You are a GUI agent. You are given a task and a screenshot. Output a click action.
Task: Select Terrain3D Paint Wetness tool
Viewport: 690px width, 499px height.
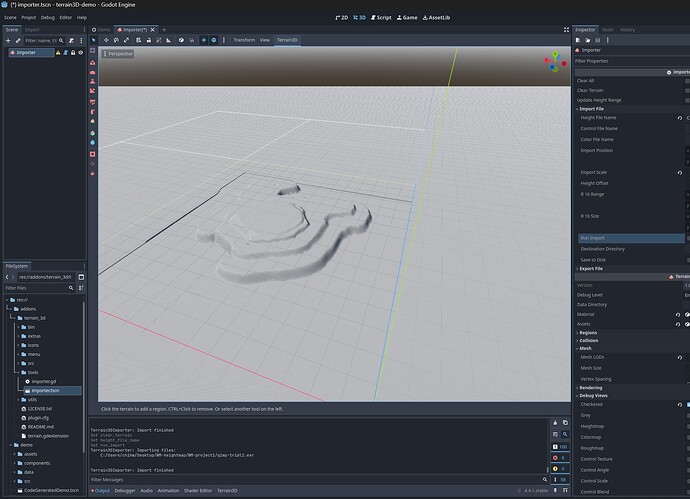pos(92,143)
